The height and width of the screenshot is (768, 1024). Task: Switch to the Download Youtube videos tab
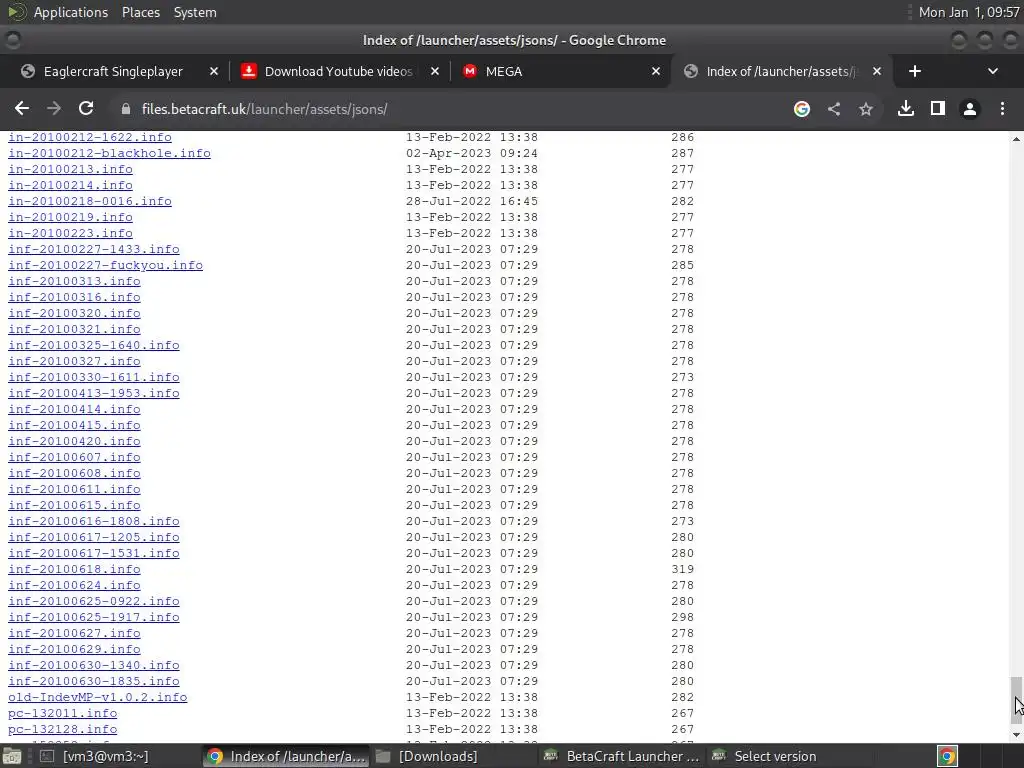(x=338, y=71)
